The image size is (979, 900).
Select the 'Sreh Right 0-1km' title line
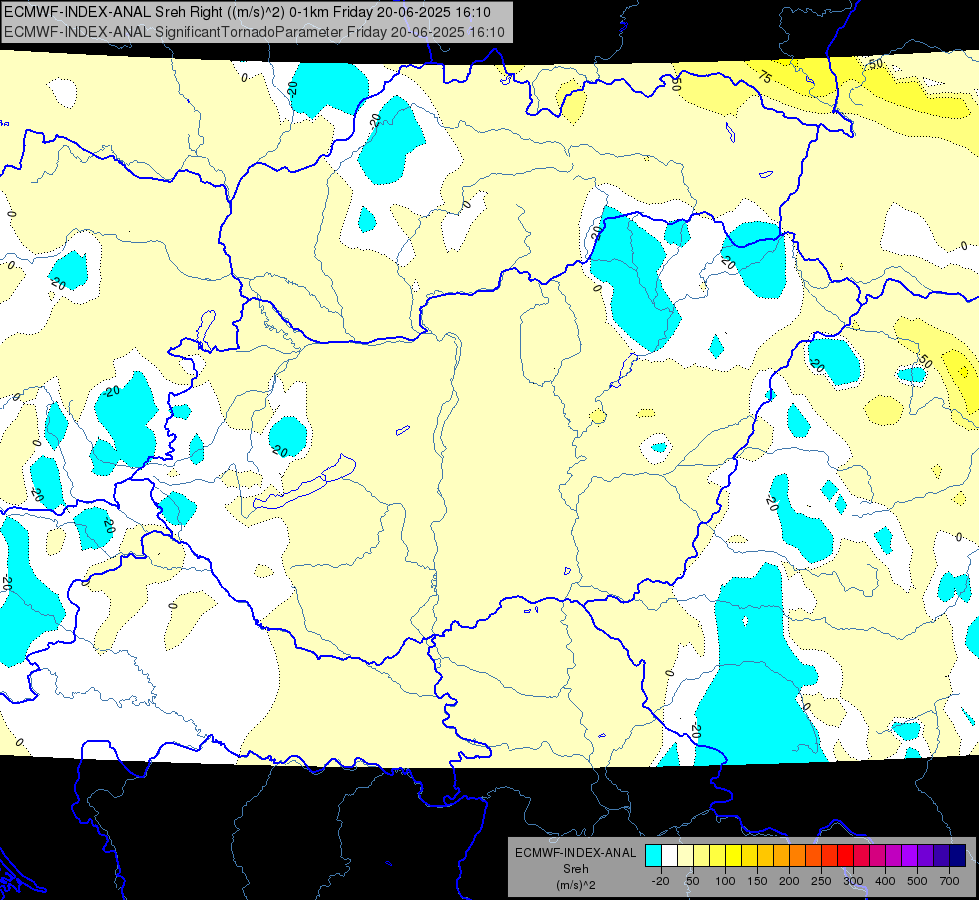[x=247, y=12]
